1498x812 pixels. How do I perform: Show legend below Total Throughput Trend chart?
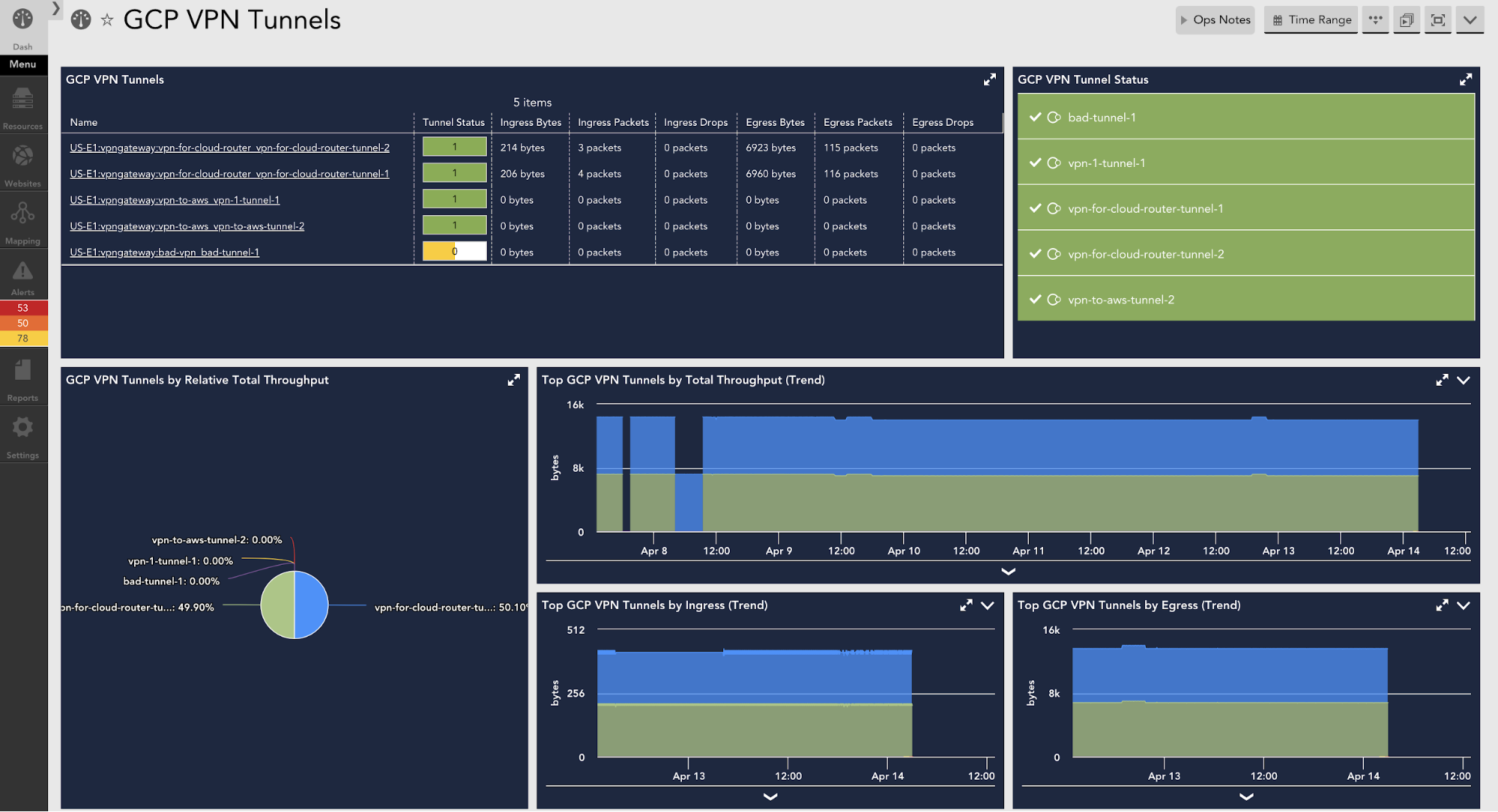coord(1009,572)
